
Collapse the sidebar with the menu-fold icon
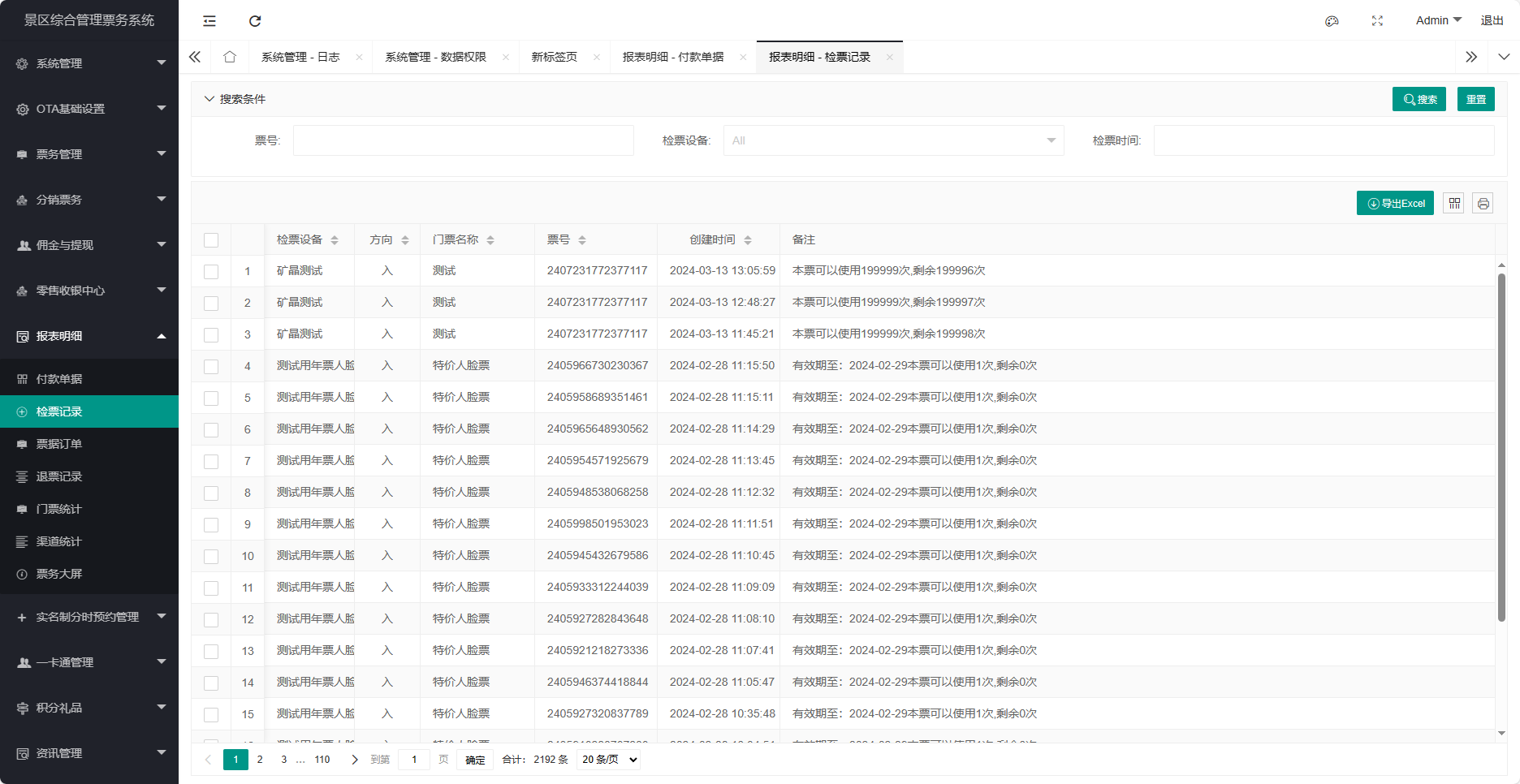209,21
